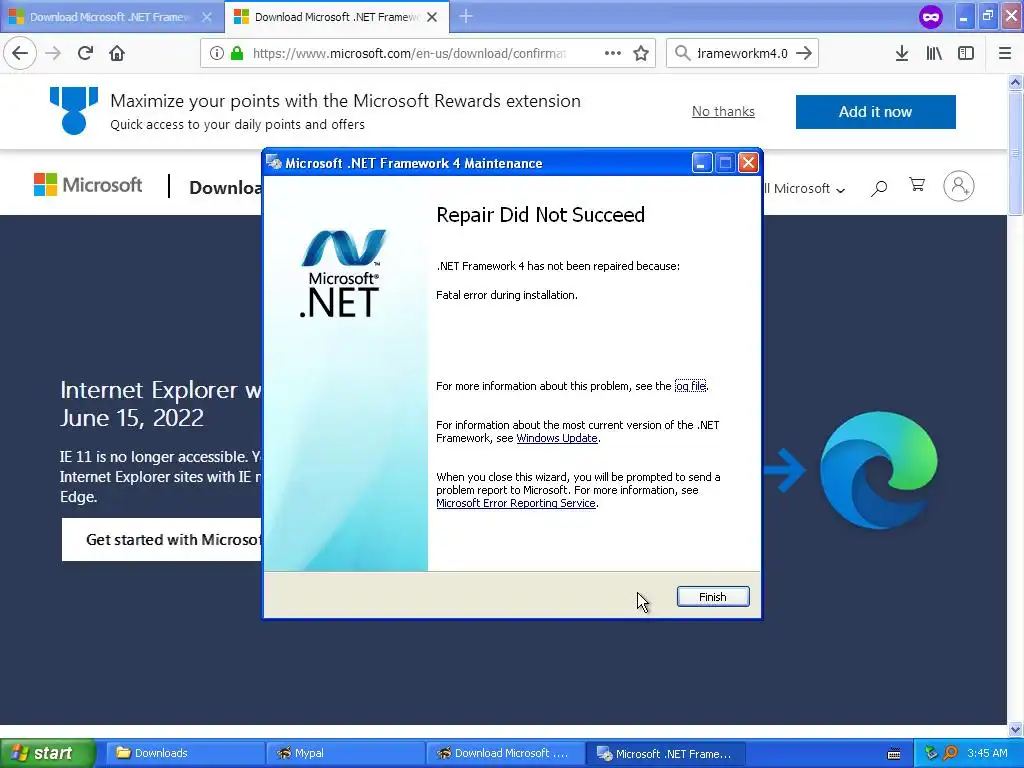This screenshot has height=768, width=1024.
Task: Switch to Mypal taskbar item
Action: (x=345, y=753)
